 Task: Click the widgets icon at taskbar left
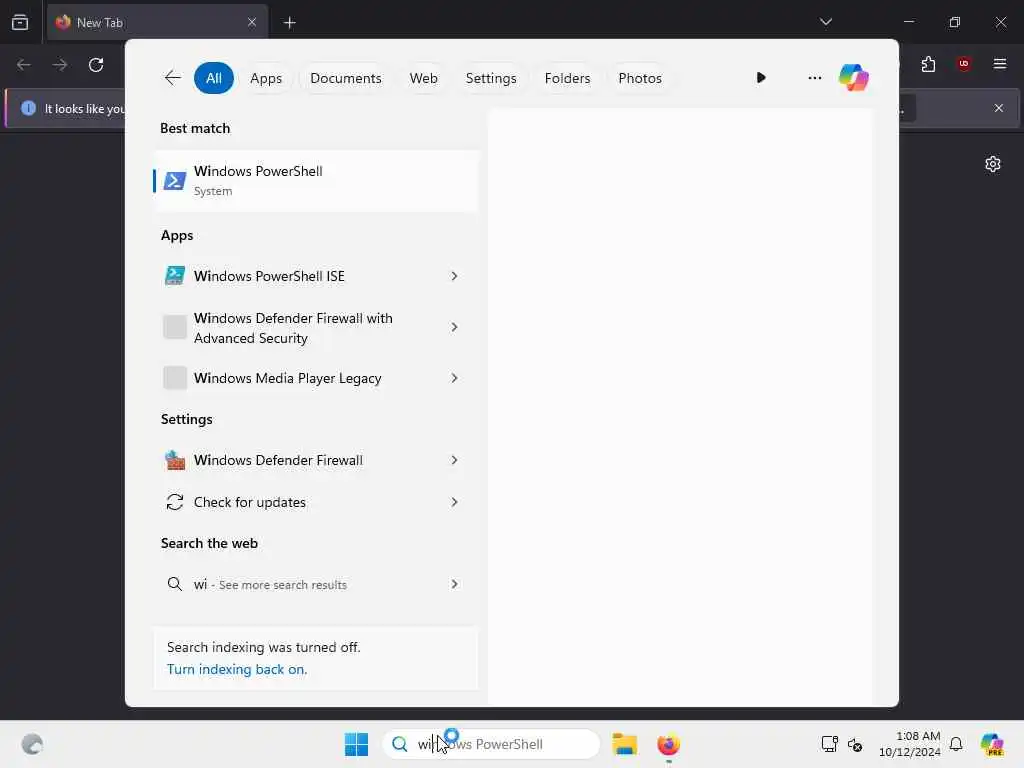point(32,744)
